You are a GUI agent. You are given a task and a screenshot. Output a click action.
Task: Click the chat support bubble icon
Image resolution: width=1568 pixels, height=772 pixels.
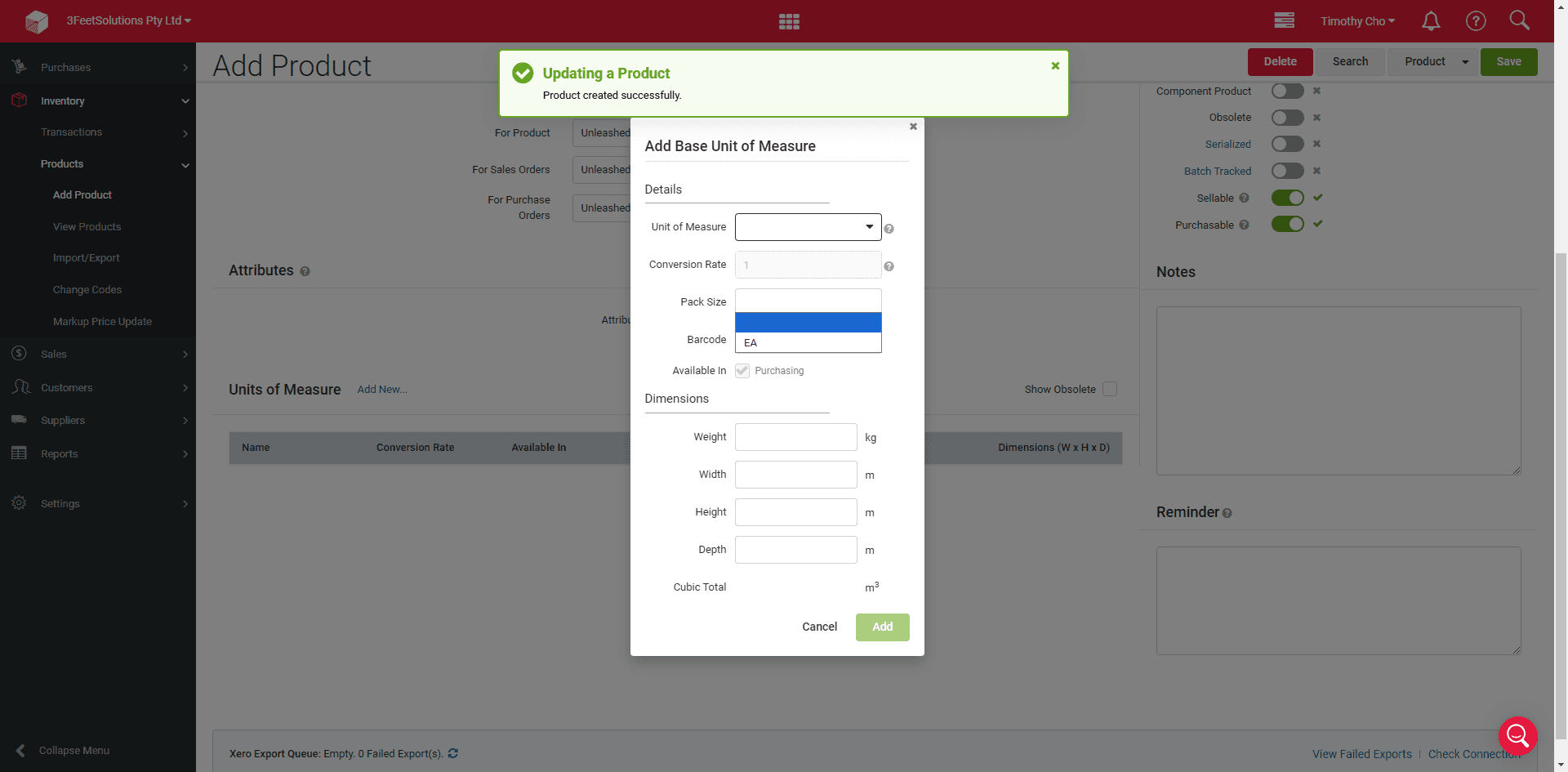point(1518,736)
